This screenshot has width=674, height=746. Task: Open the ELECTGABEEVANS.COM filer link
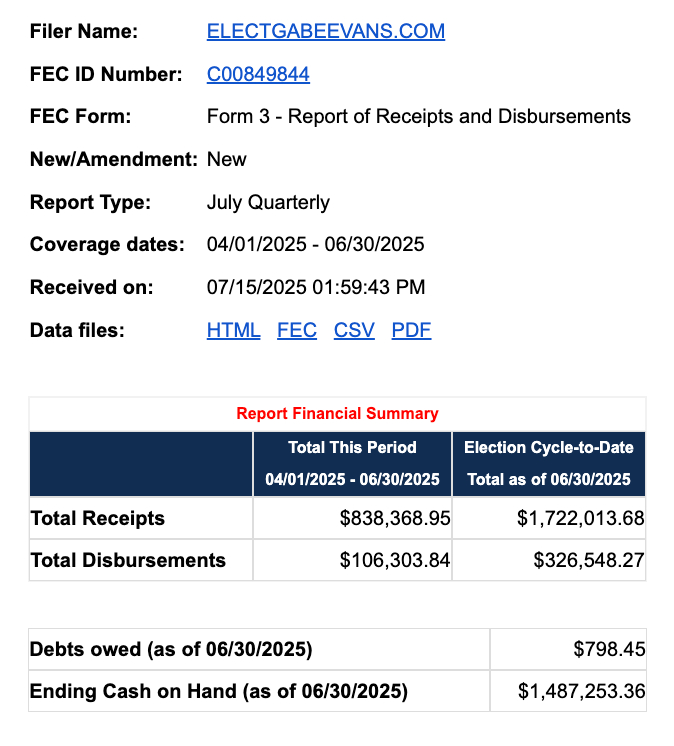(x=325, y=31)
